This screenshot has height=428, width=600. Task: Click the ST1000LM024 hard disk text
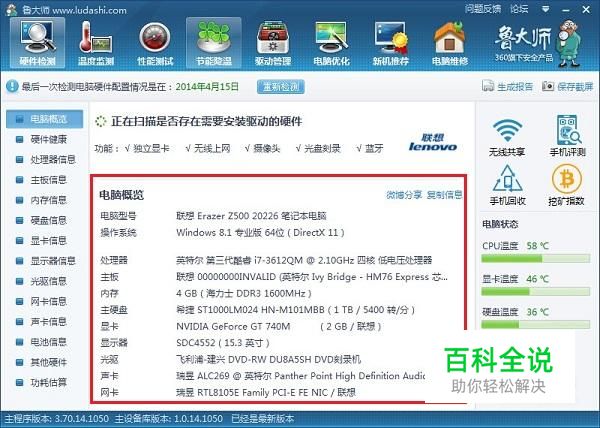coord(295,310)
